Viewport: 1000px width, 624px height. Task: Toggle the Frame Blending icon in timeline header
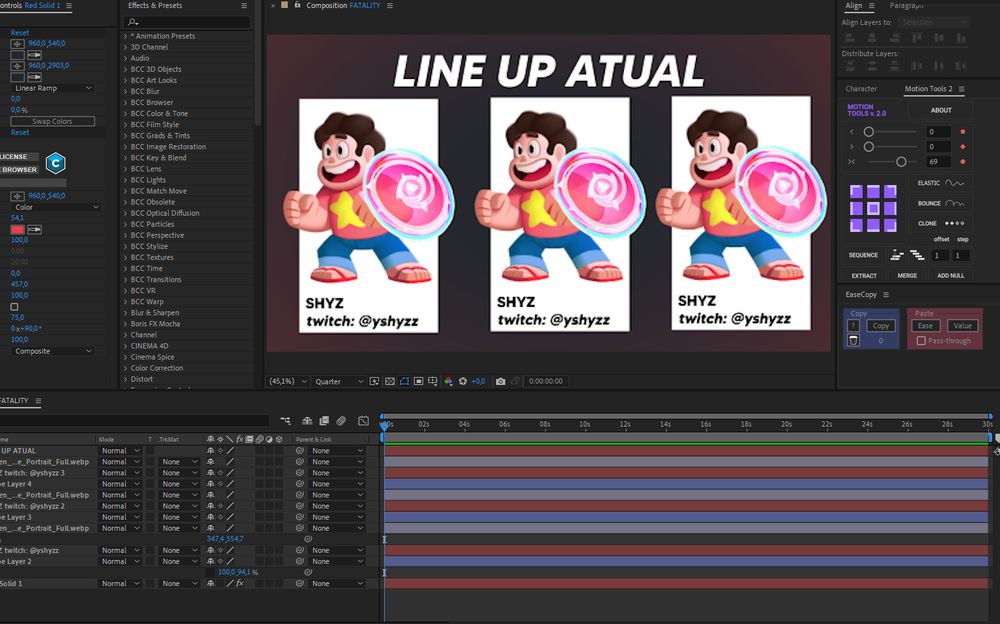pos(324,421)
